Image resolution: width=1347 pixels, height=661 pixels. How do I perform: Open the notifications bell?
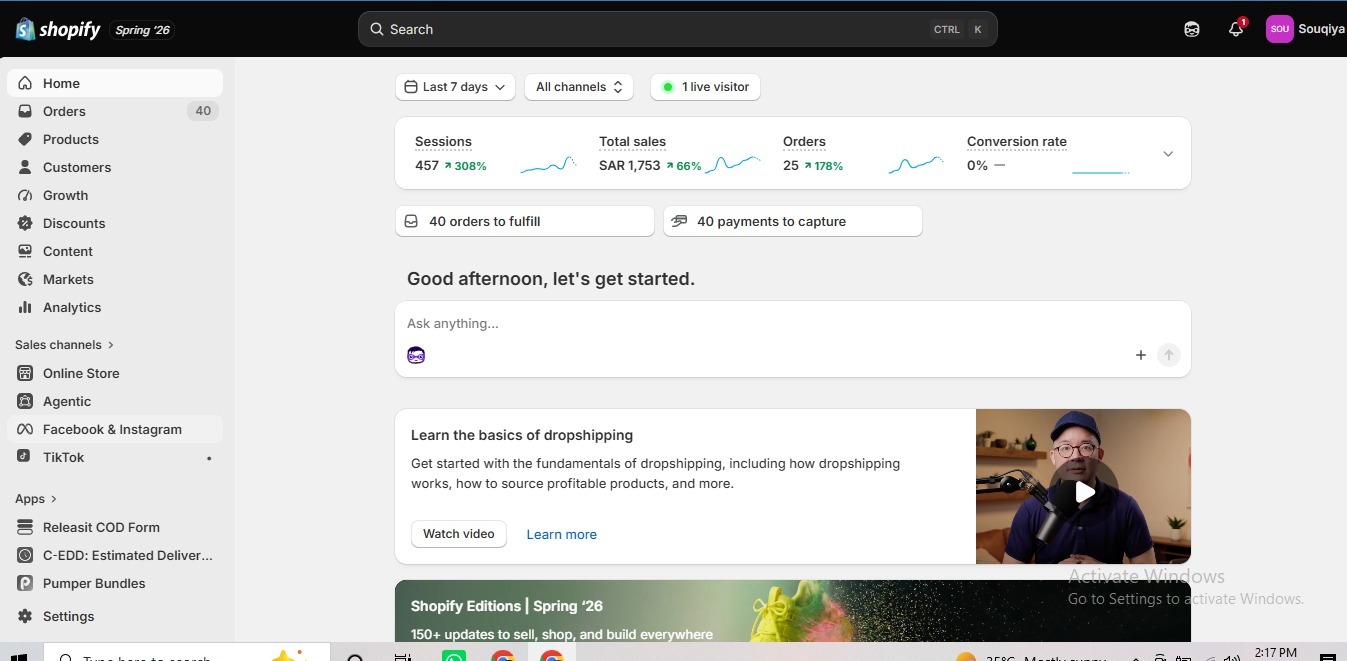point(1236,29)
